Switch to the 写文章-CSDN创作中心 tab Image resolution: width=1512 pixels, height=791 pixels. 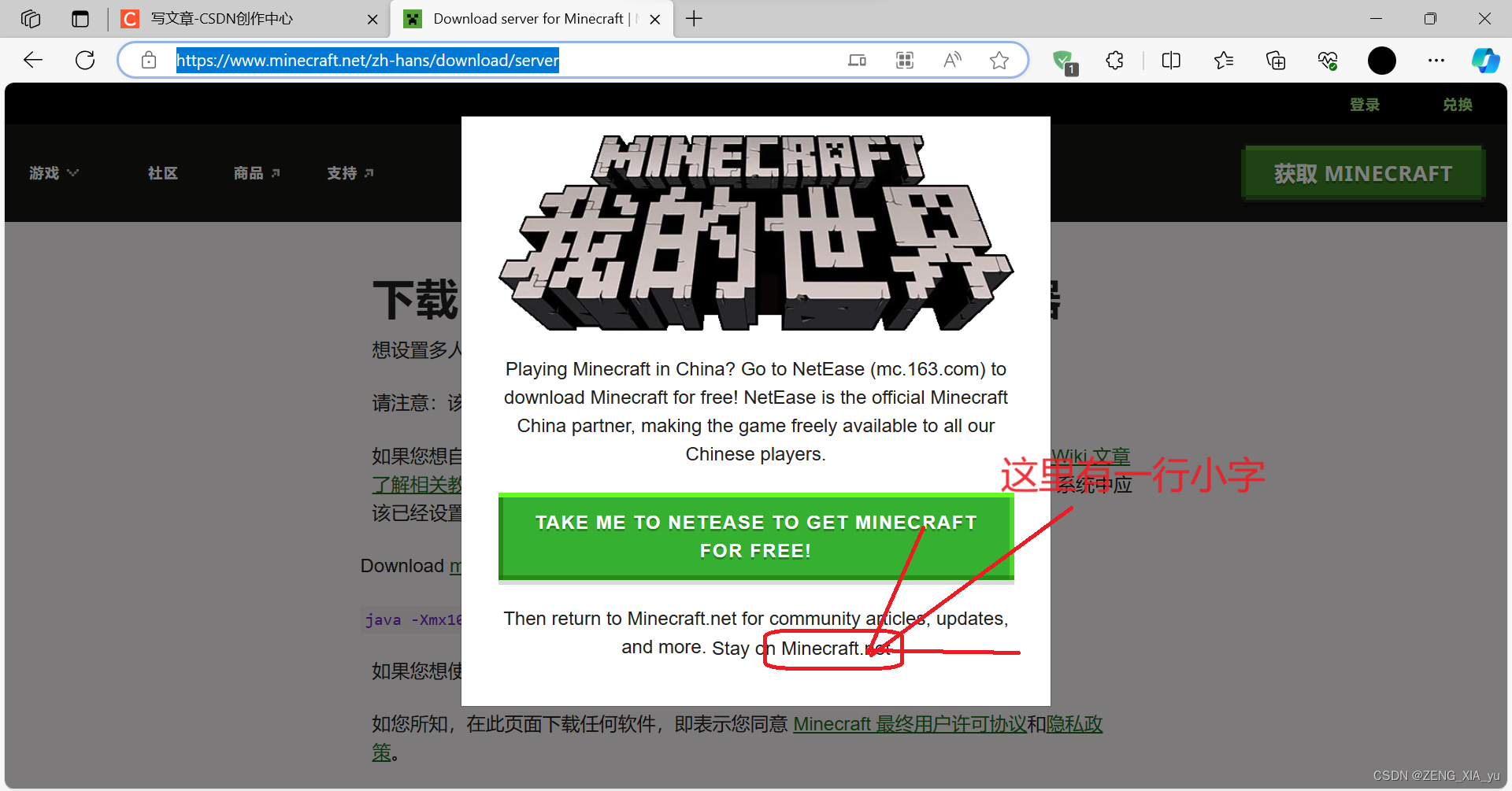(228, 19)
